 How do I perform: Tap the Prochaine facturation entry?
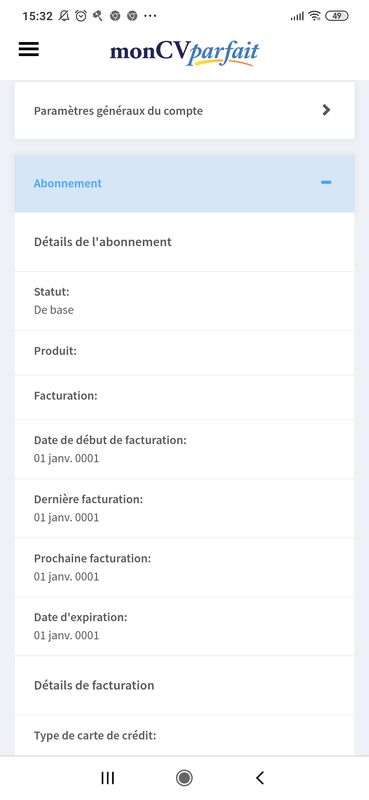point(184,567)
